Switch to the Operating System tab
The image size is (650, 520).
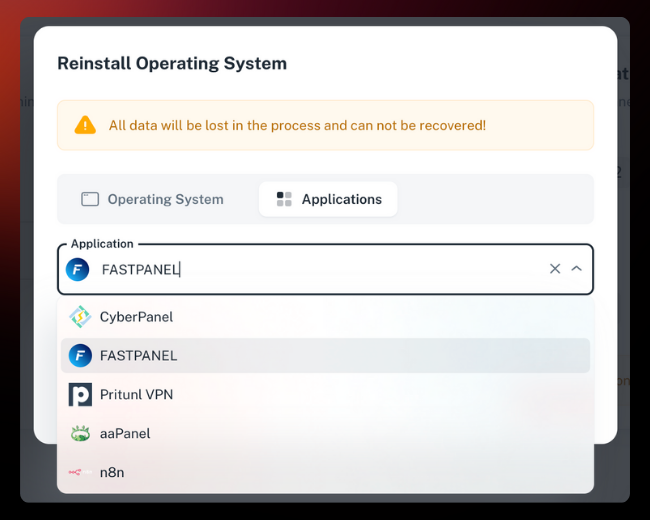[x=153, y=199]
